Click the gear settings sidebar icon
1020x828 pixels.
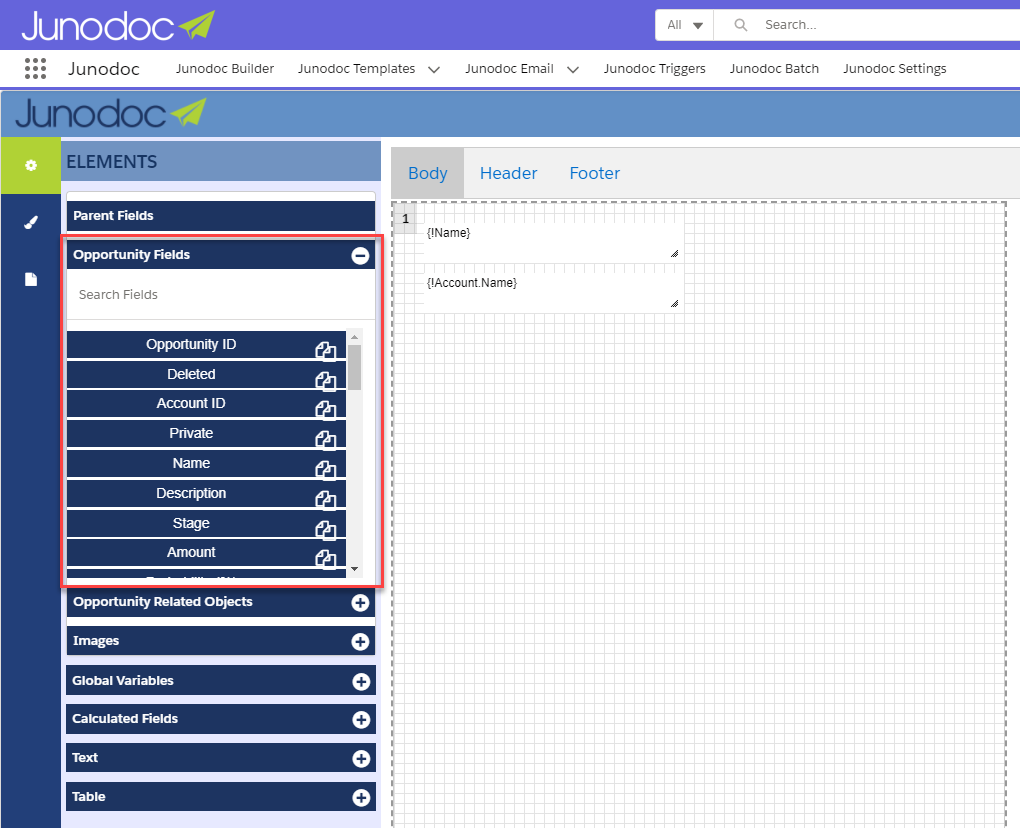pyautogui.click(x=31, y=165)
